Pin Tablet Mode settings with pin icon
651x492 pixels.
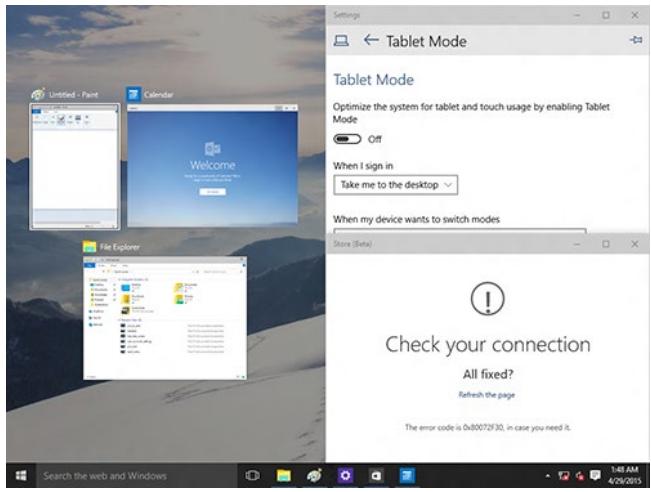[x=634, y=41]
